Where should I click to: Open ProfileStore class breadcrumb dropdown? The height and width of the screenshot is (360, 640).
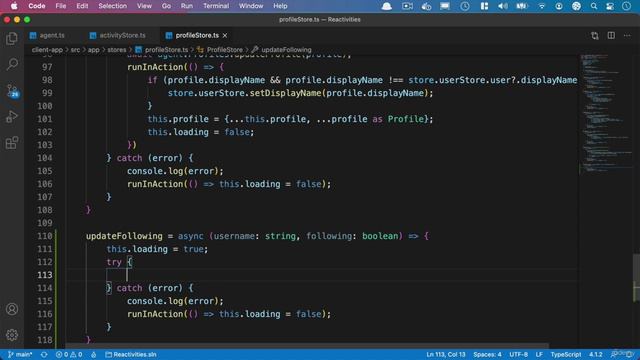(220, 50)
